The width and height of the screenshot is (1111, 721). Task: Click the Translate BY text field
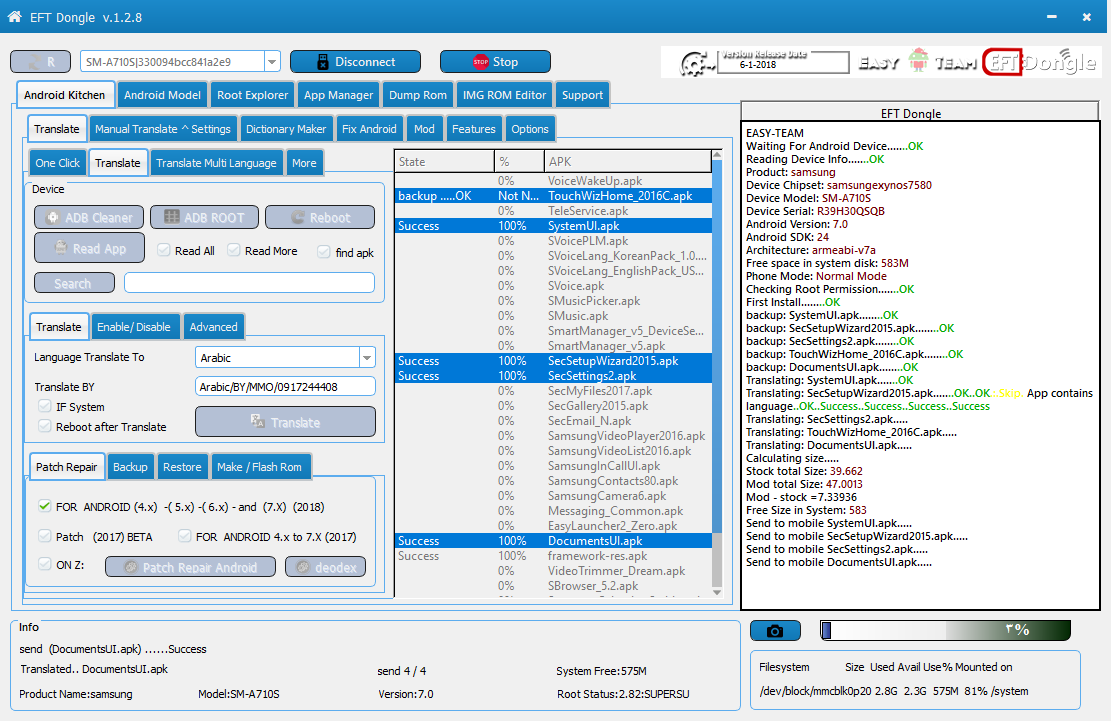(x=285, y=387)
